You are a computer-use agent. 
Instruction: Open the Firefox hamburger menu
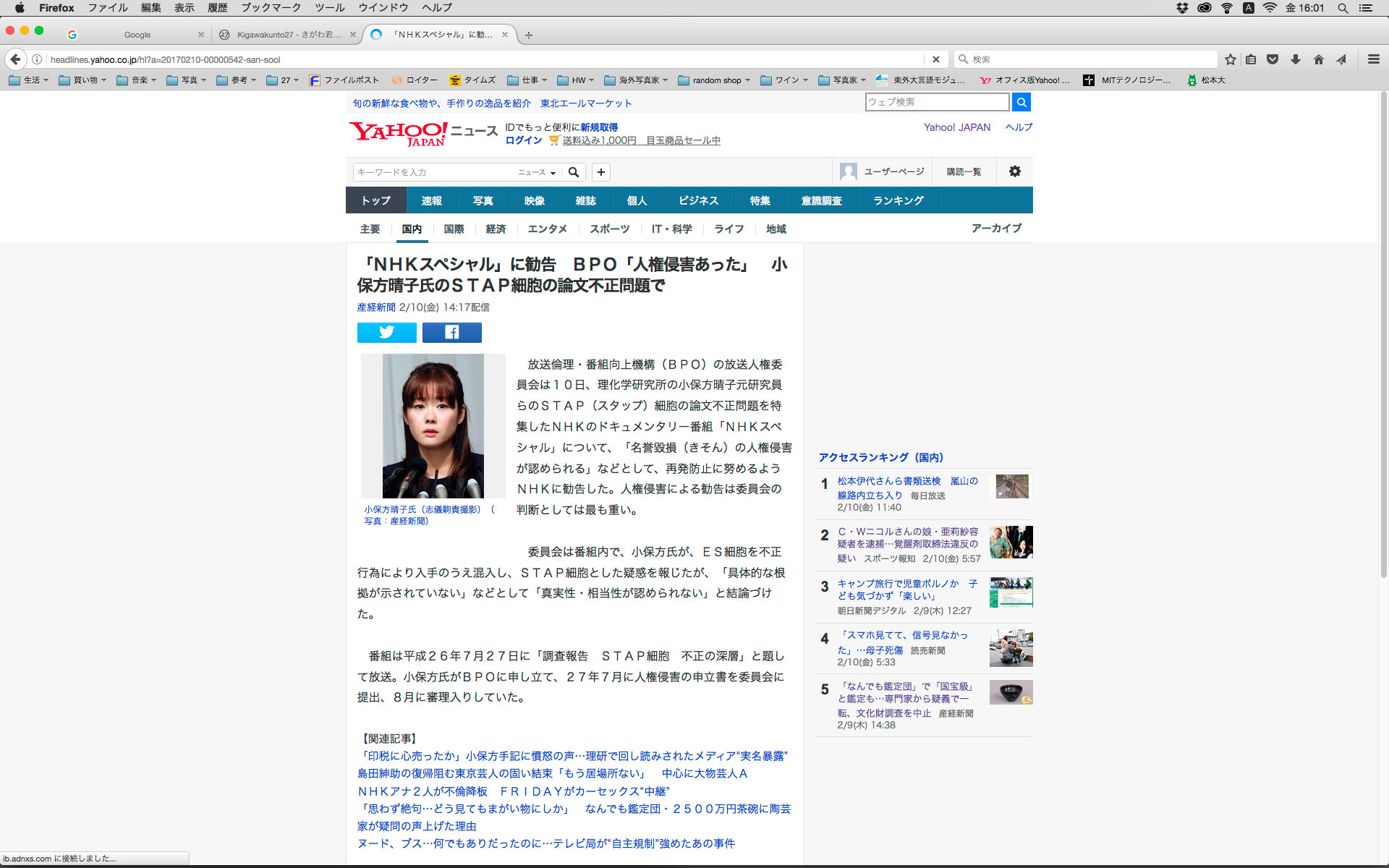point(1373,59)
